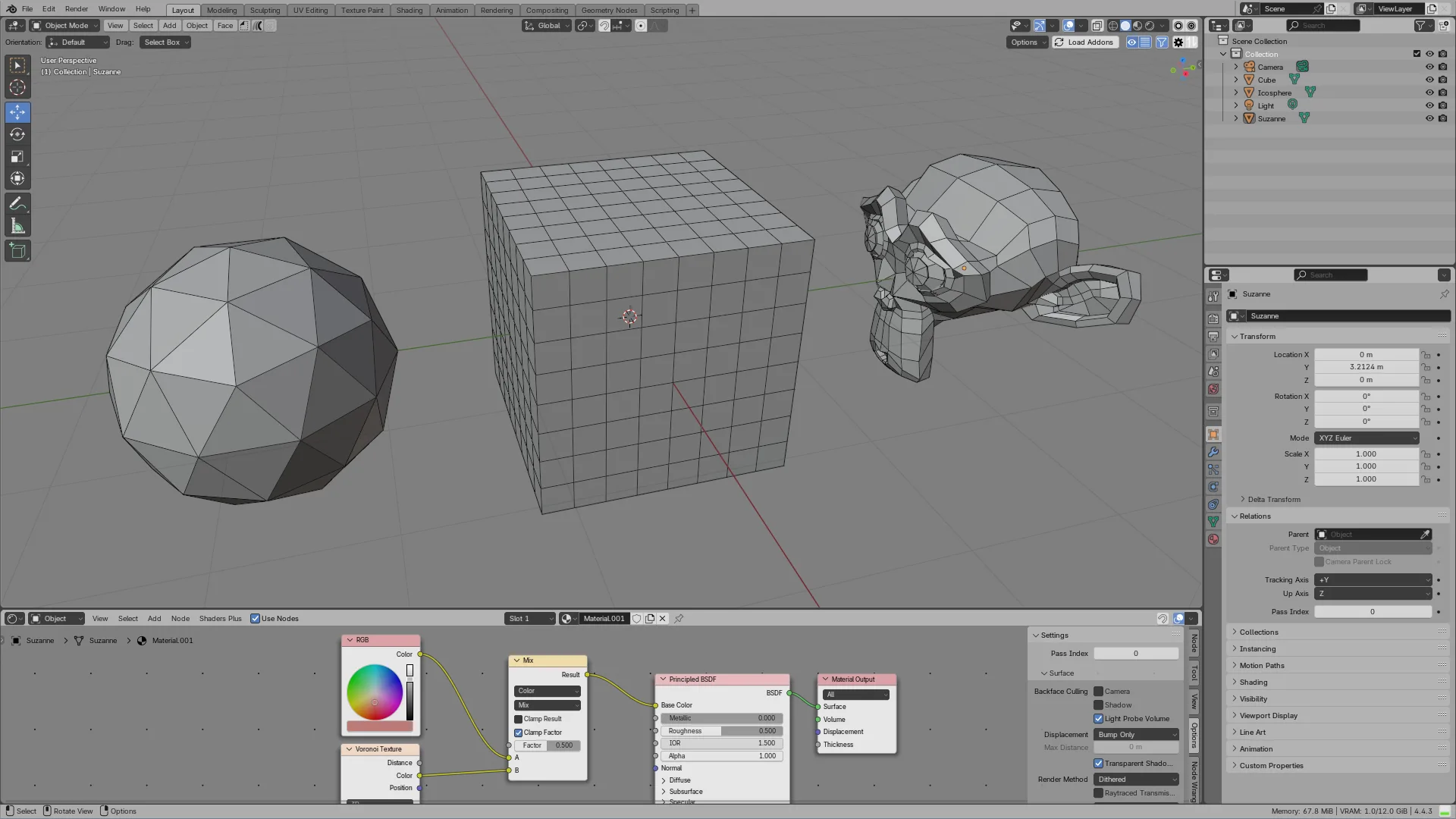Activate the Move tool

click(x=17, y=112)
